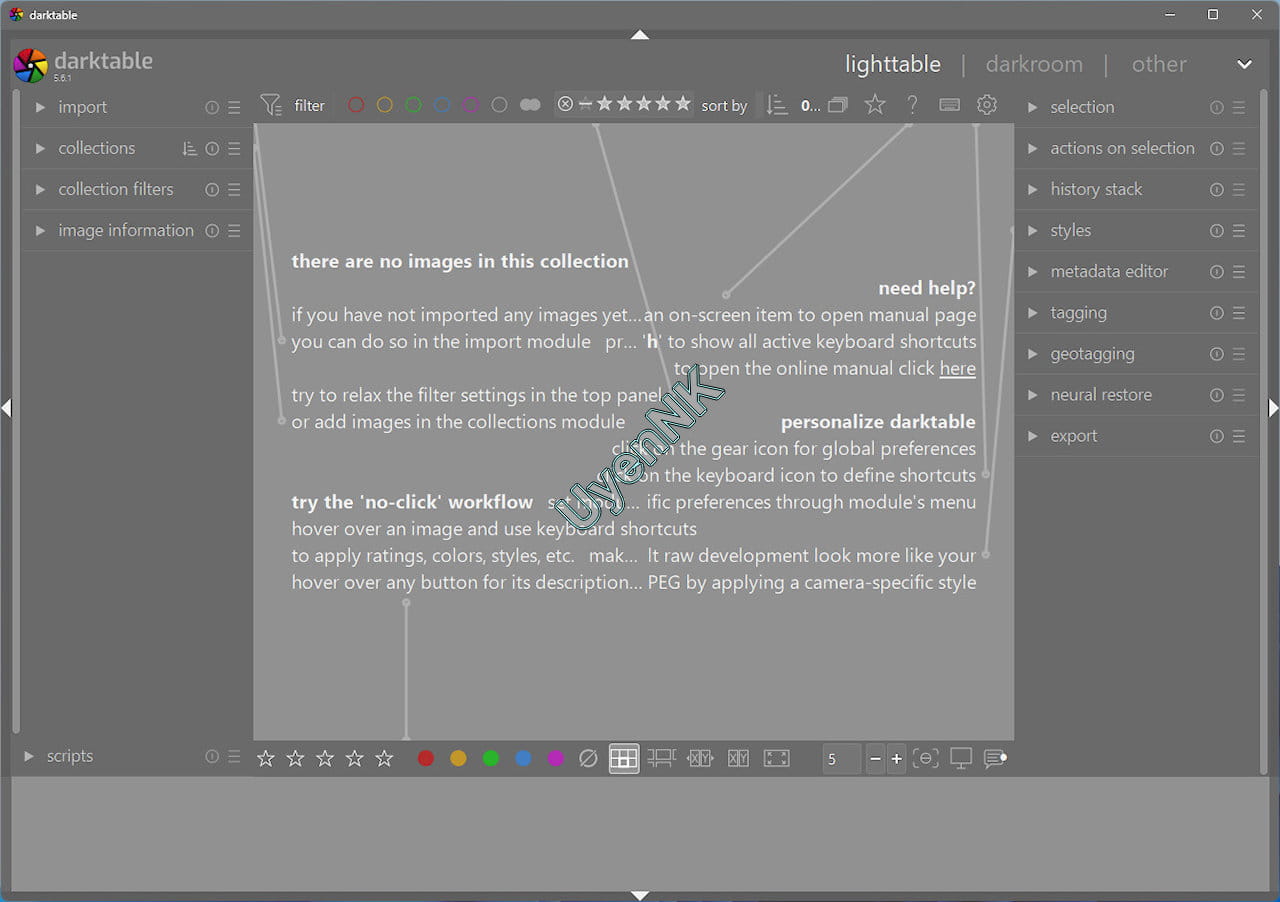Expand the selection module
Image resolution: width=1280 pixels, height=902 pixels.
click(1033, 108)
